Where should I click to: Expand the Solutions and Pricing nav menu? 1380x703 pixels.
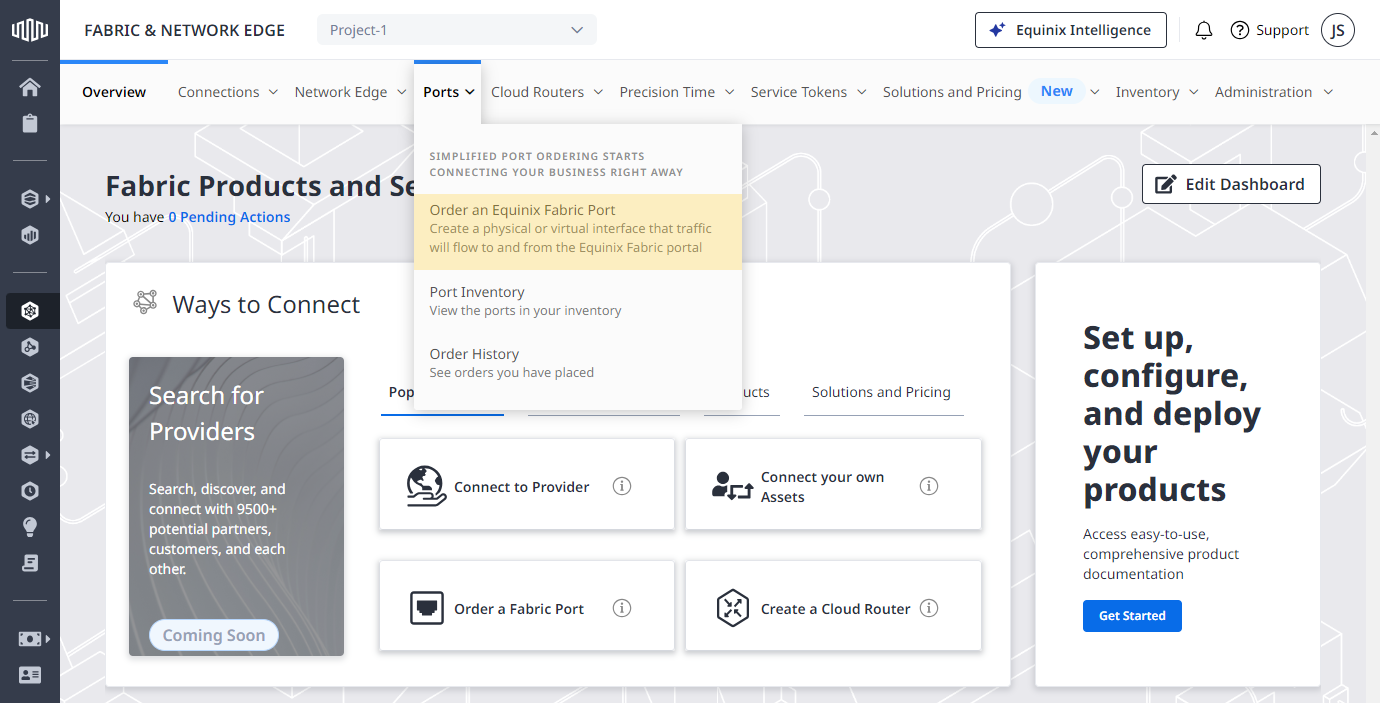click(991, 92)
